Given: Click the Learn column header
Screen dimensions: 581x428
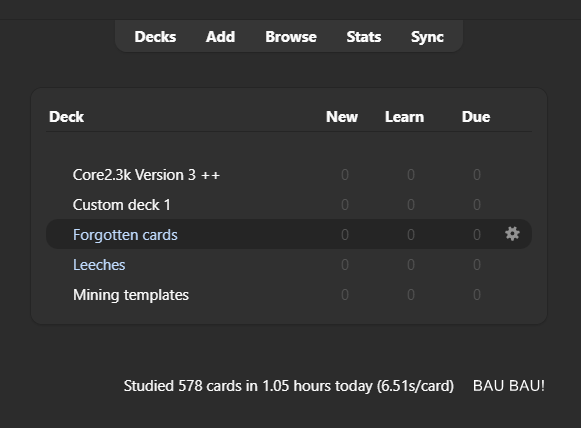Looking at the screenshot, I should coord(404,117).
